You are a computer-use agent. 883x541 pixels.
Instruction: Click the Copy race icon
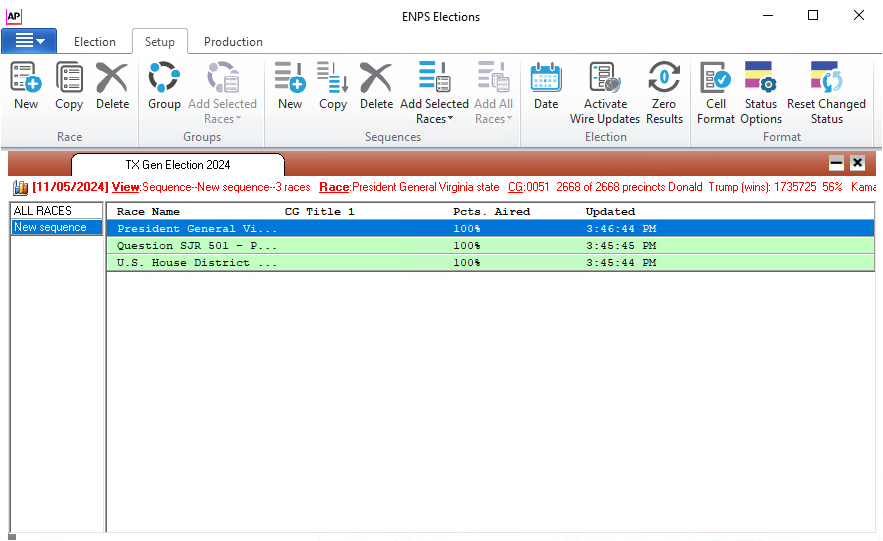click(69, 77)
